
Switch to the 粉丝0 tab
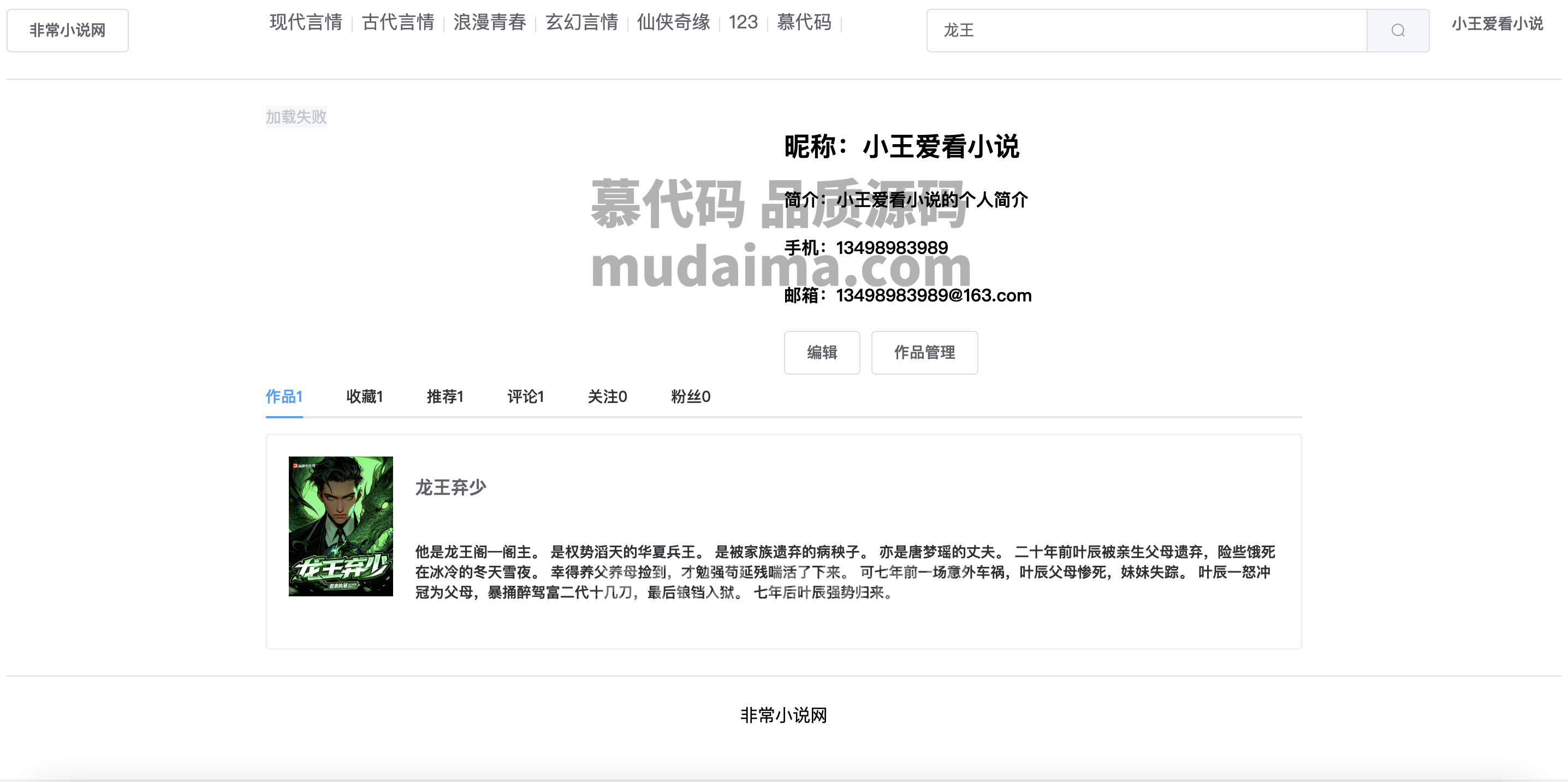691,396
